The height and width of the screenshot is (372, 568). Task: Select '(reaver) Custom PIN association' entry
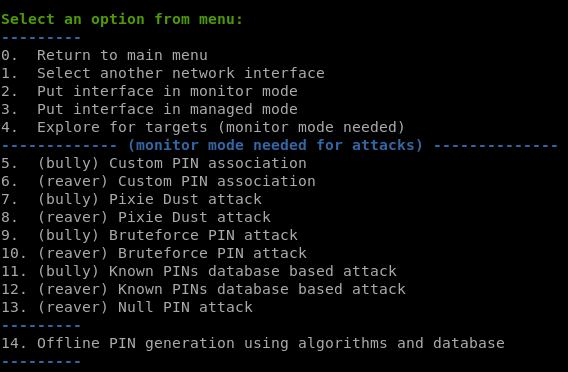point(158,181)
